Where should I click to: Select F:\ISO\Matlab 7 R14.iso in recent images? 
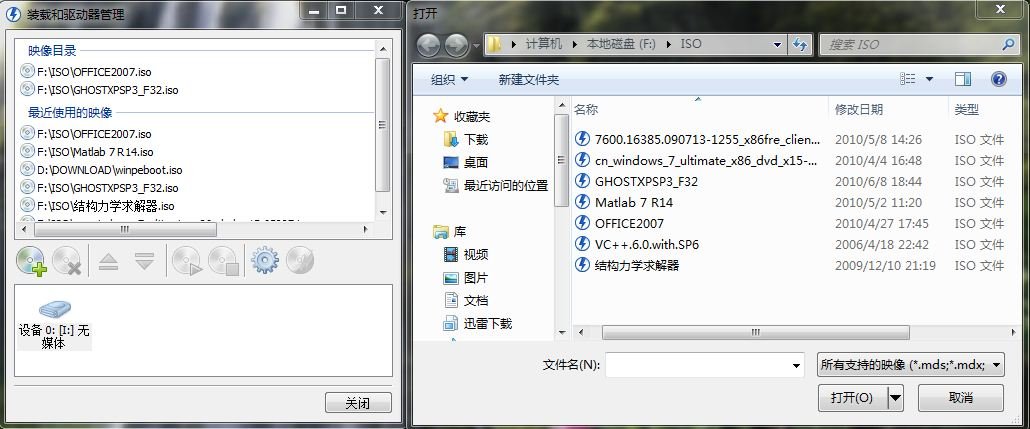tap(87, 152)
